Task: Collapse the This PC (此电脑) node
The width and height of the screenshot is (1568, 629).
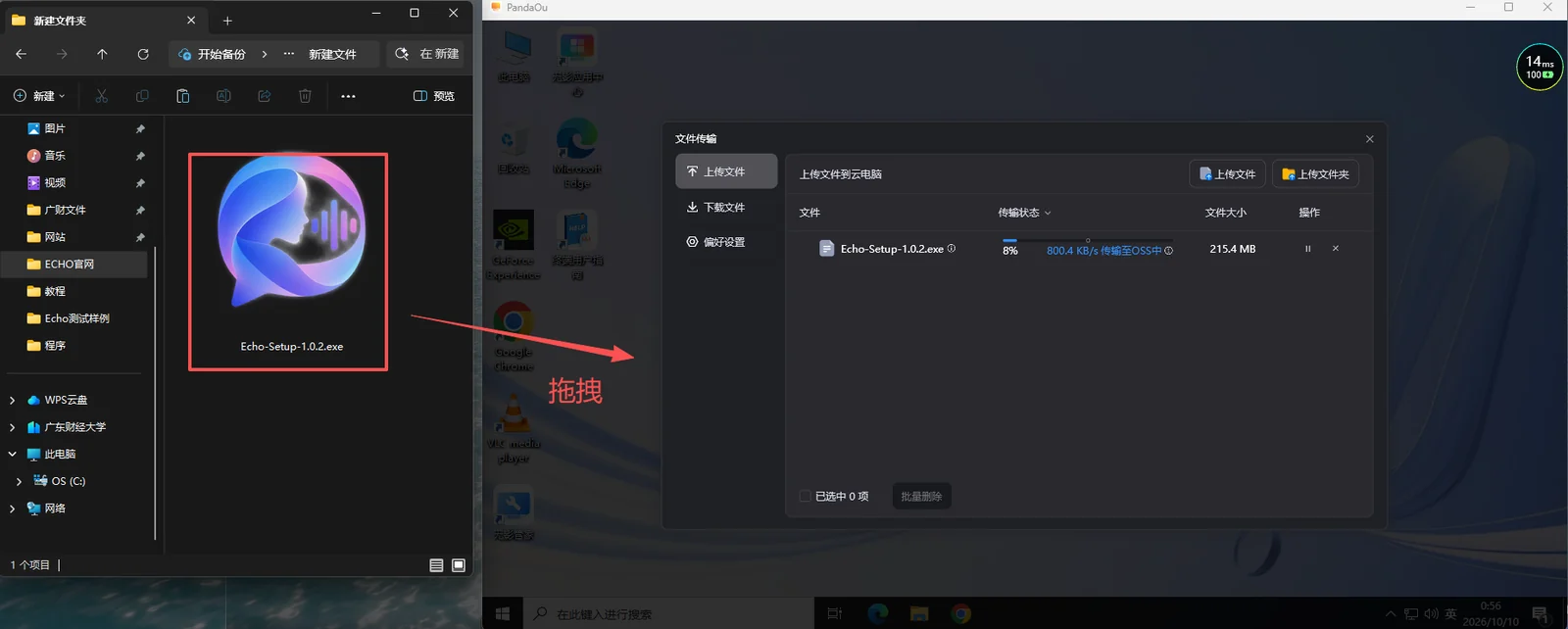Action: 12,455
